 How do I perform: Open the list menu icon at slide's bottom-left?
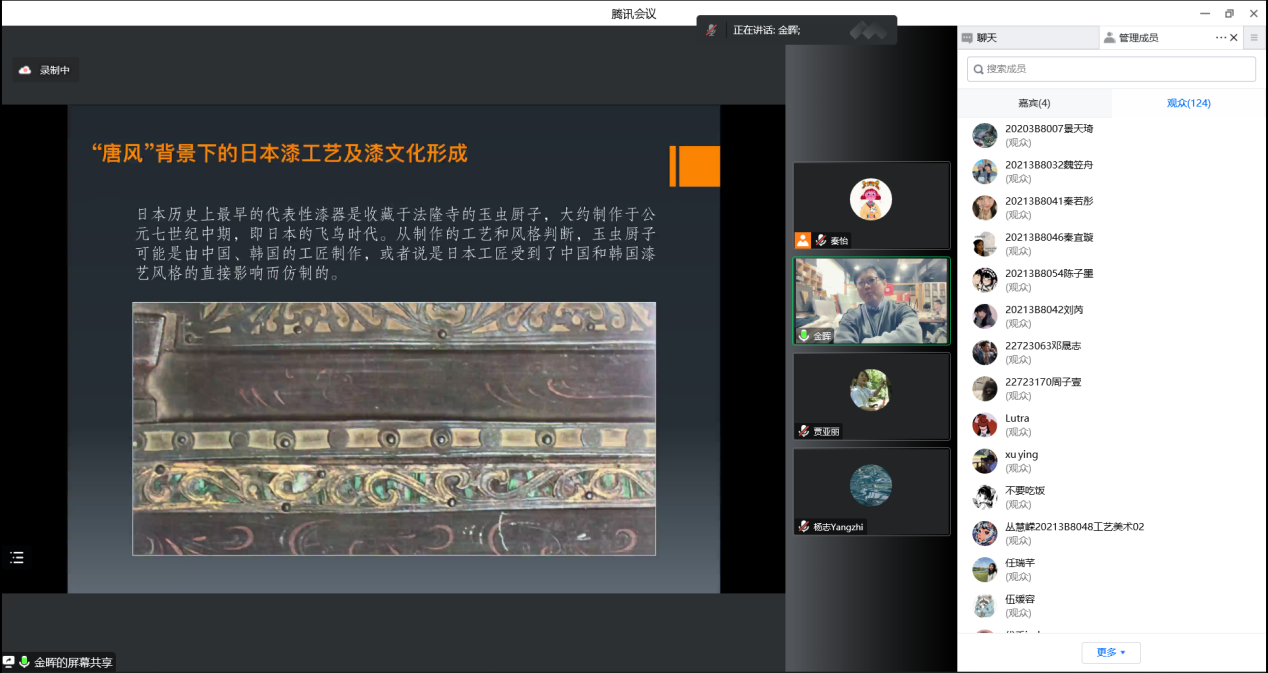[x=17, y=557]
